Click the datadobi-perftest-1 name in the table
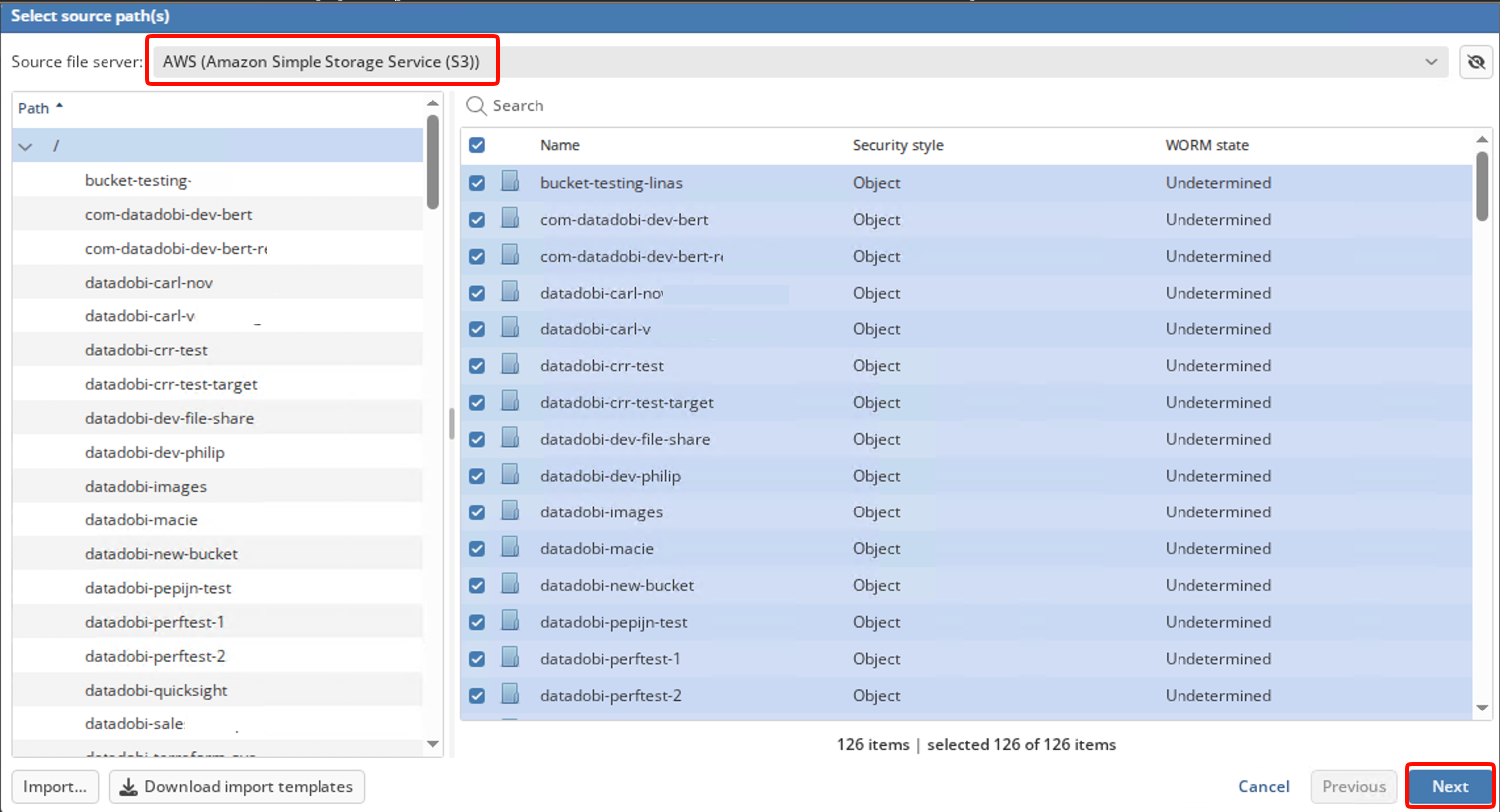Screen dimensions: 1500x812 pos(610,658)
